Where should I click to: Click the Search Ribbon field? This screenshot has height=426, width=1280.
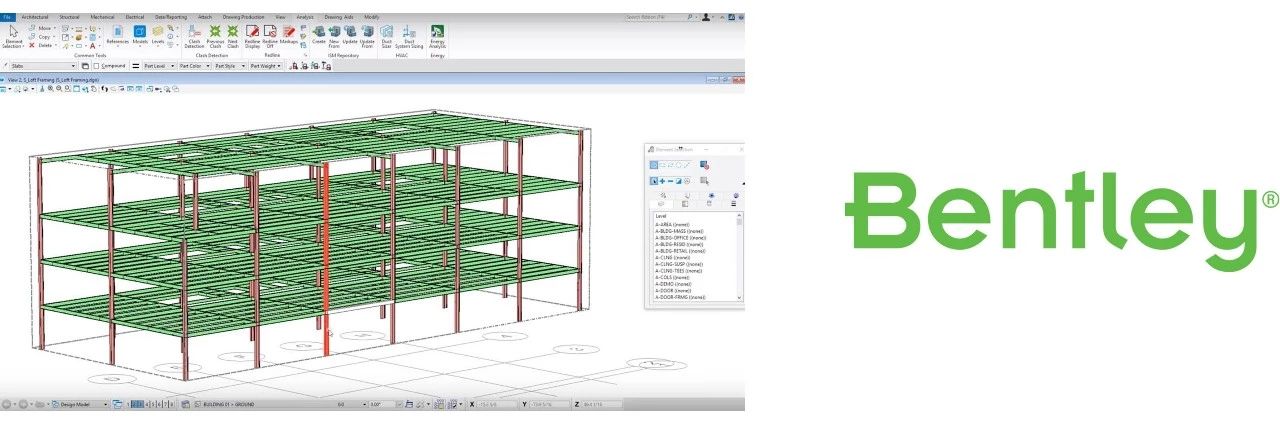660,17
